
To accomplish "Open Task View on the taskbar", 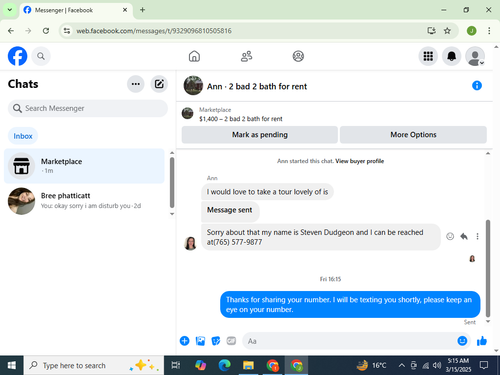I will click(175, 365).
